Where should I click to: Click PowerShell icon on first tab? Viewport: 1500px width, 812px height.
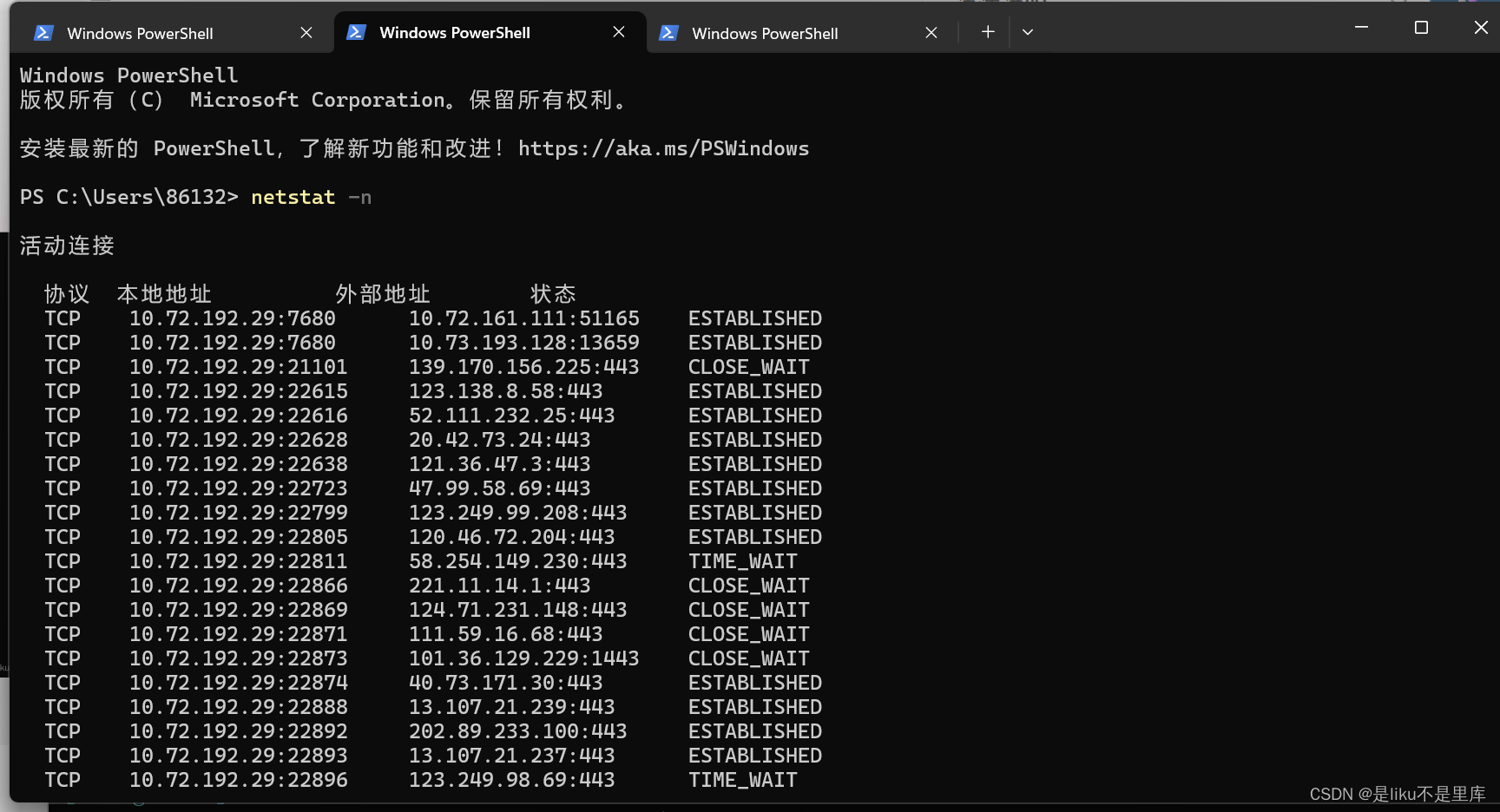tap(43, 33)
